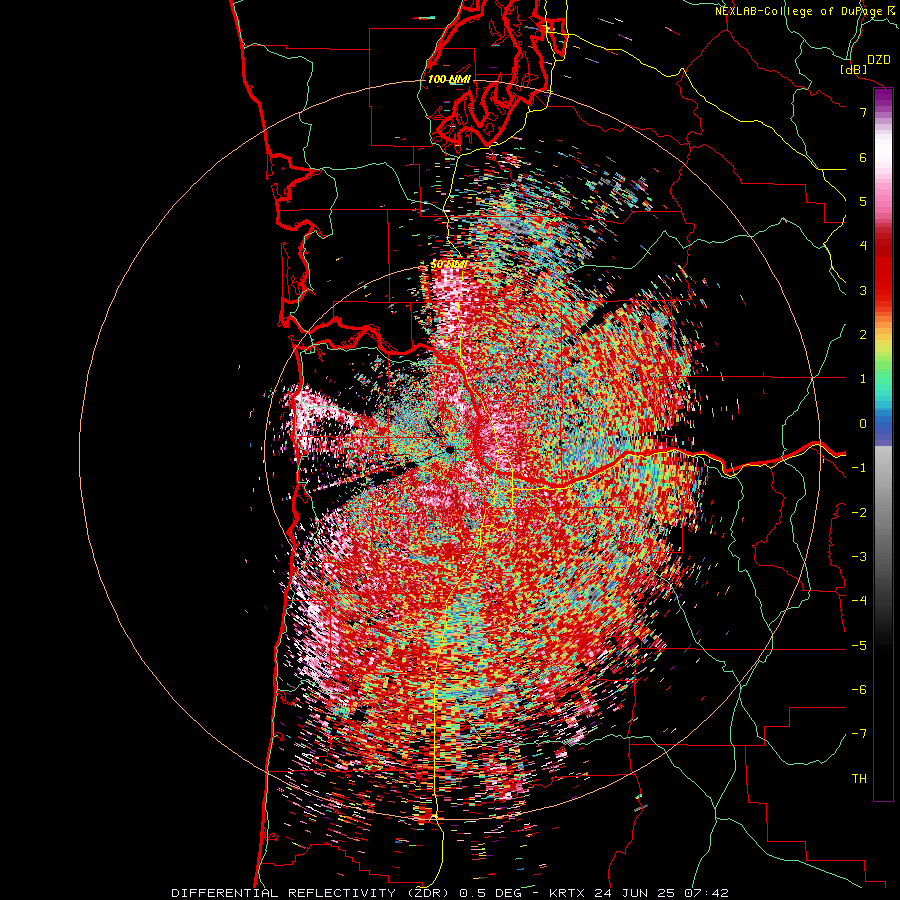Click the 1 value on color scale
Viewport: 900px width, 900px height.
pyautogui.click(x=863, y=379)
